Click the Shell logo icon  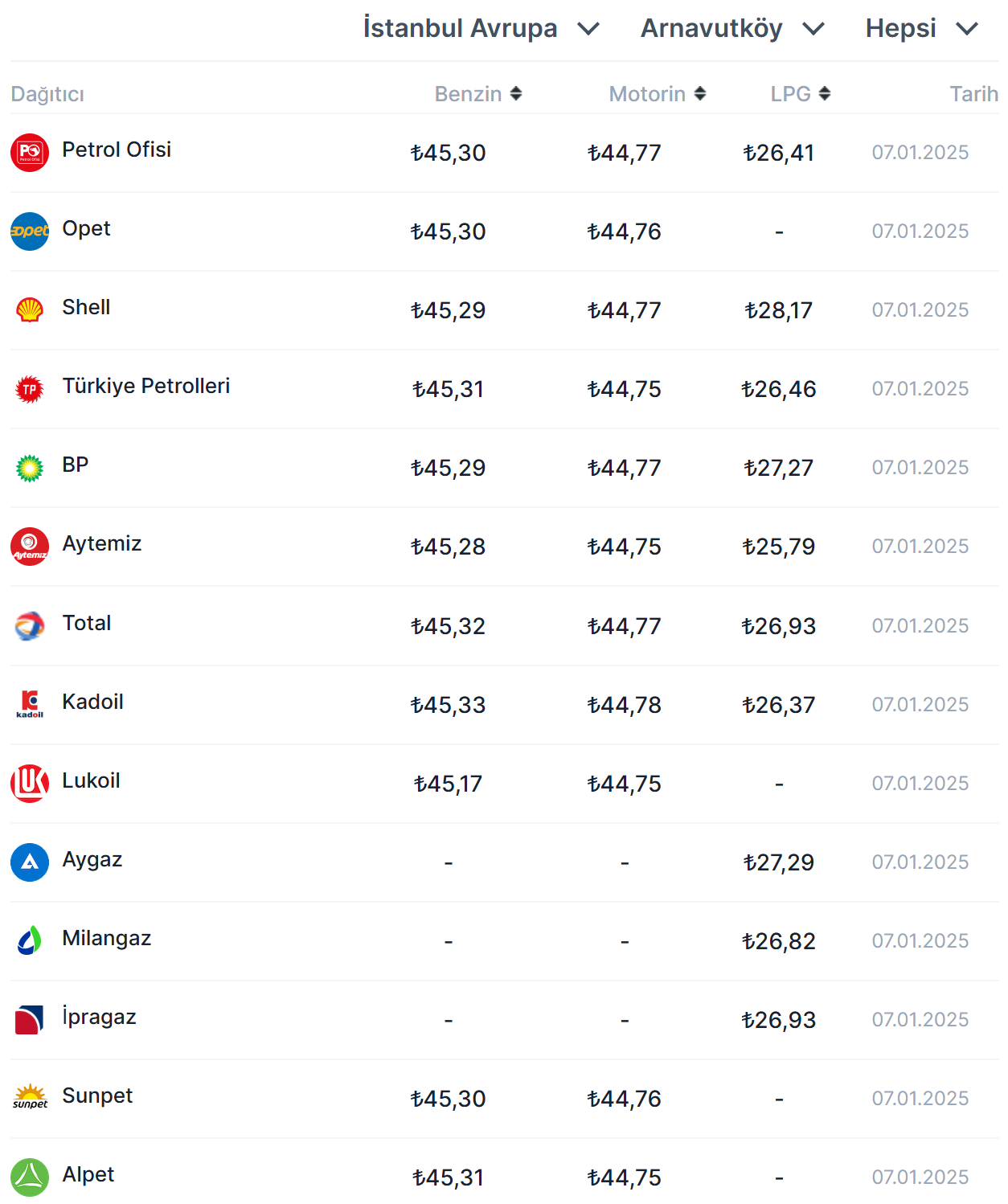[30, 310]
